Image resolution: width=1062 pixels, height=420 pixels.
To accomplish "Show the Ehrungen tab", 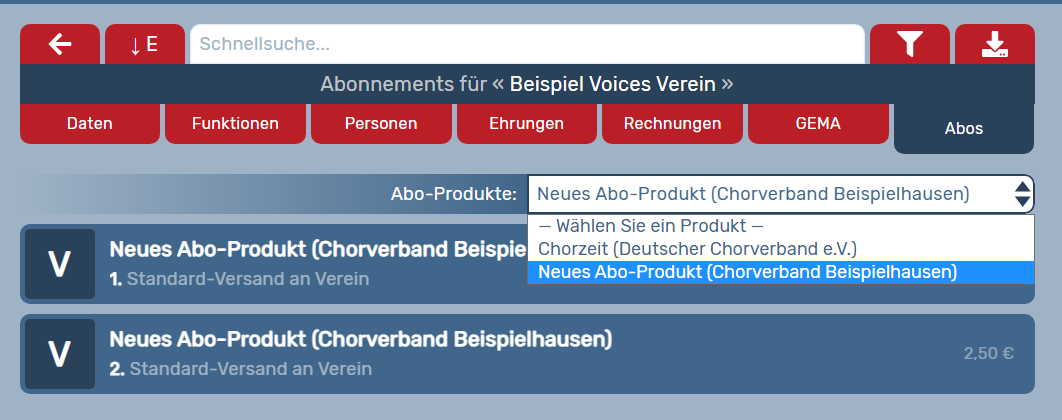I will point(527,124).
